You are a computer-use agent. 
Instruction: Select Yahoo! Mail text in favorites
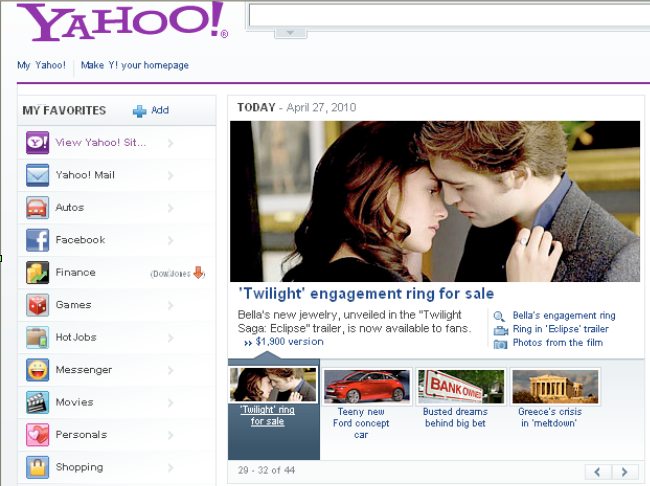coord(85,175)
